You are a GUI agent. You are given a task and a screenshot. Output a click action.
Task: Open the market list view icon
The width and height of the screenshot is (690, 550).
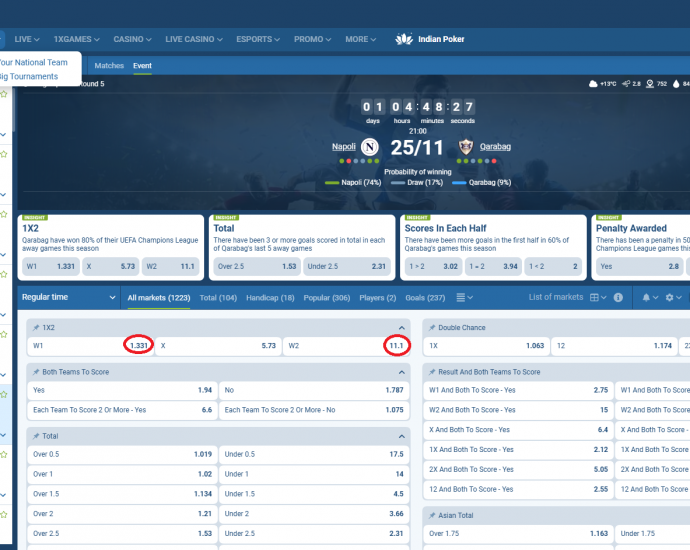[x=460, y=298]
